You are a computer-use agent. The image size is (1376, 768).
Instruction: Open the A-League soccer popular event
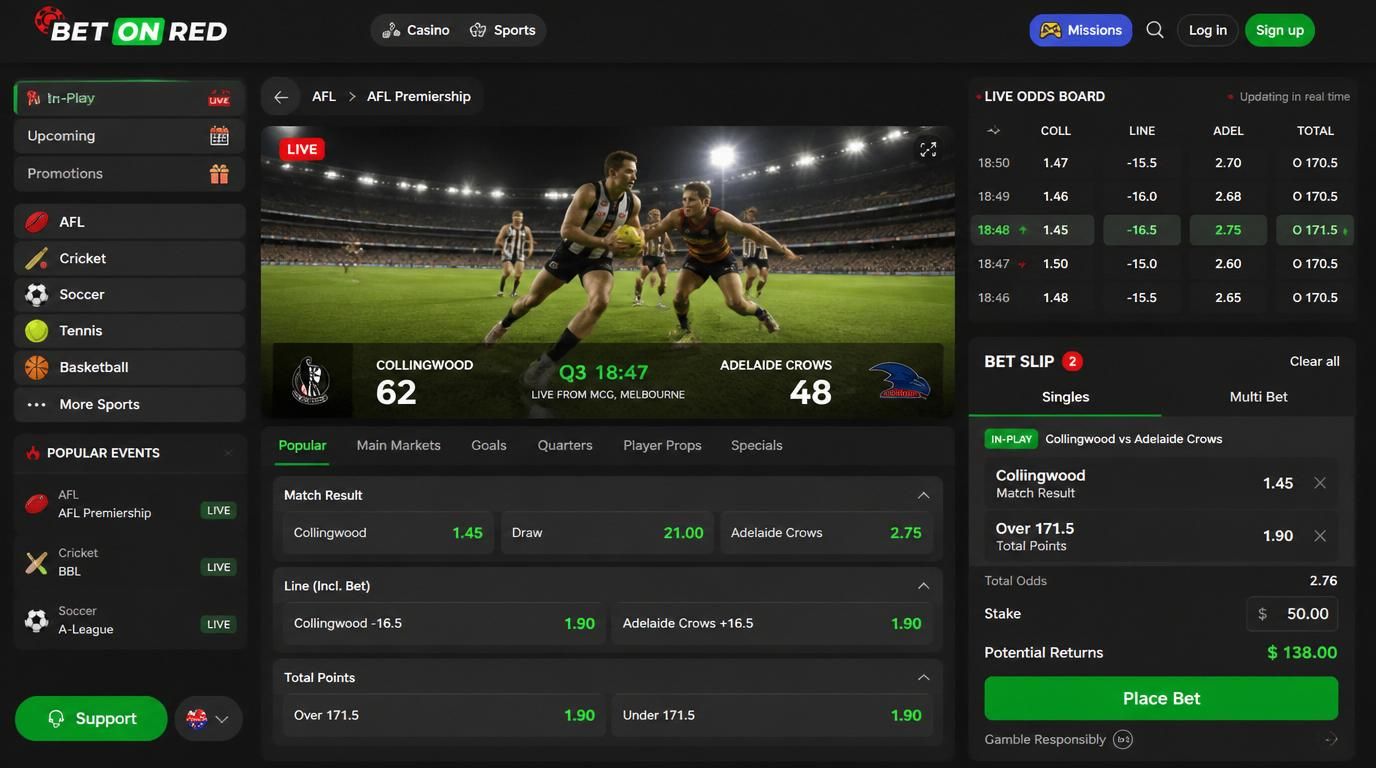[130, 621]
